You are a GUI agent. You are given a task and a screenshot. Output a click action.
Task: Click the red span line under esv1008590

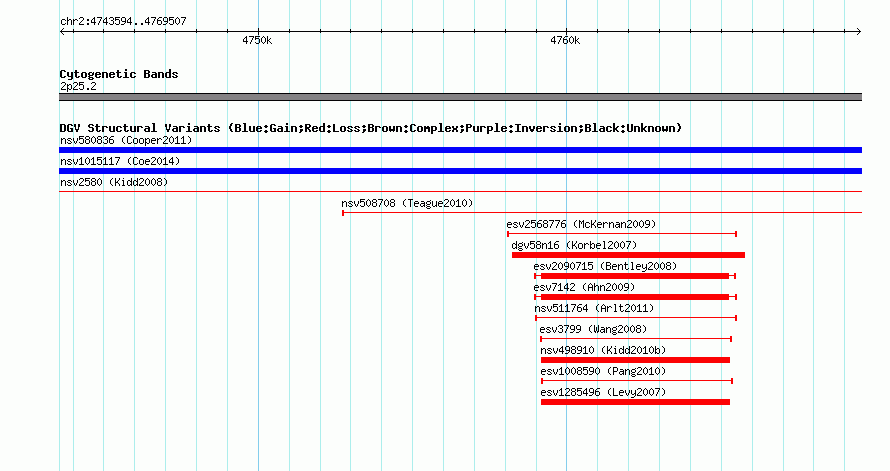point(637,381)
